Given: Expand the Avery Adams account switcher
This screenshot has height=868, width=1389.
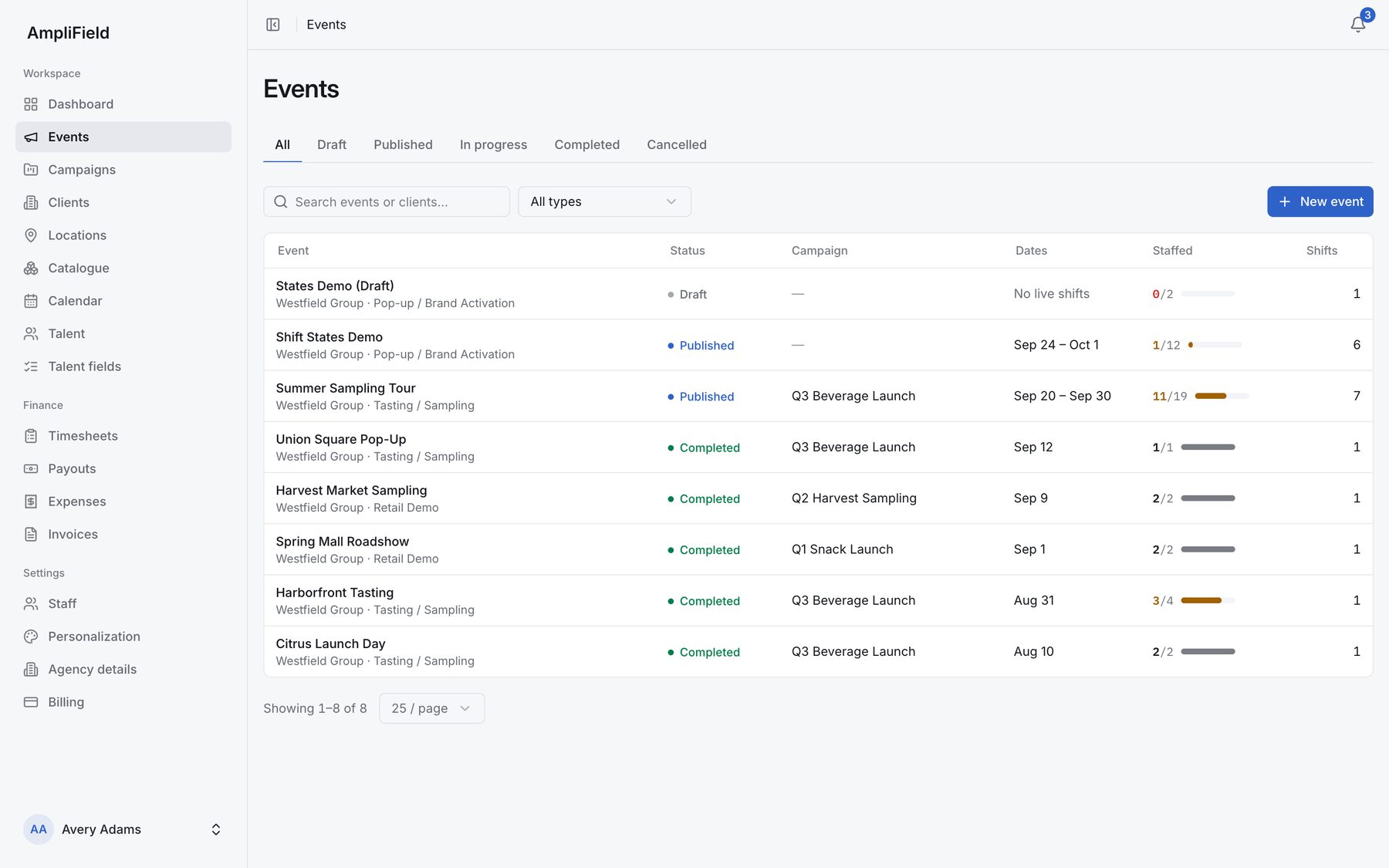Looking at the screenshot, I should tap(123, 829).
